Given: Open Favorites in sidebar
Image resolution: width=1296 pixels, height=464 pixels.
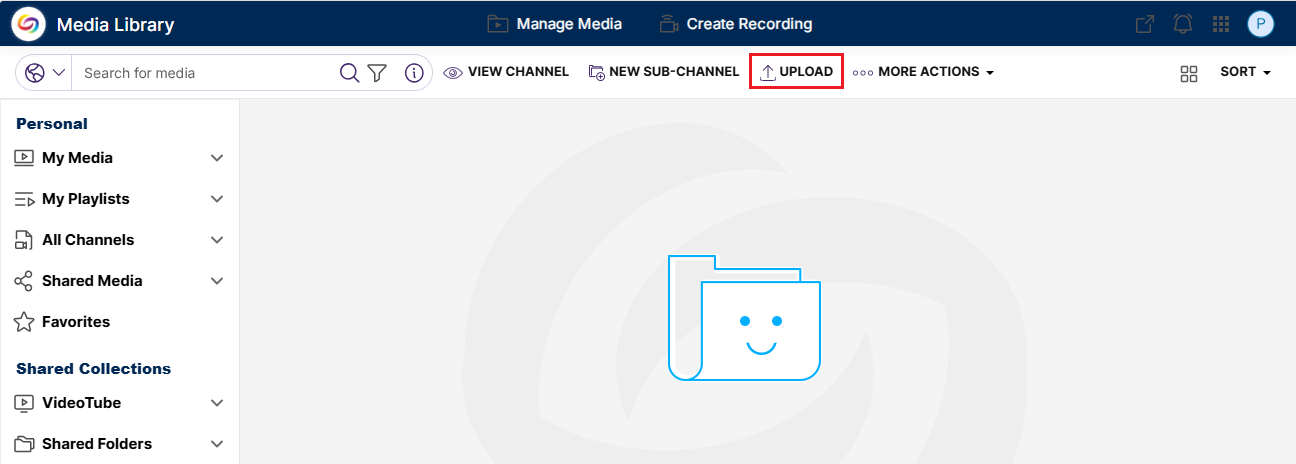Looking at the screenshot, I should (x=76, y=322).
